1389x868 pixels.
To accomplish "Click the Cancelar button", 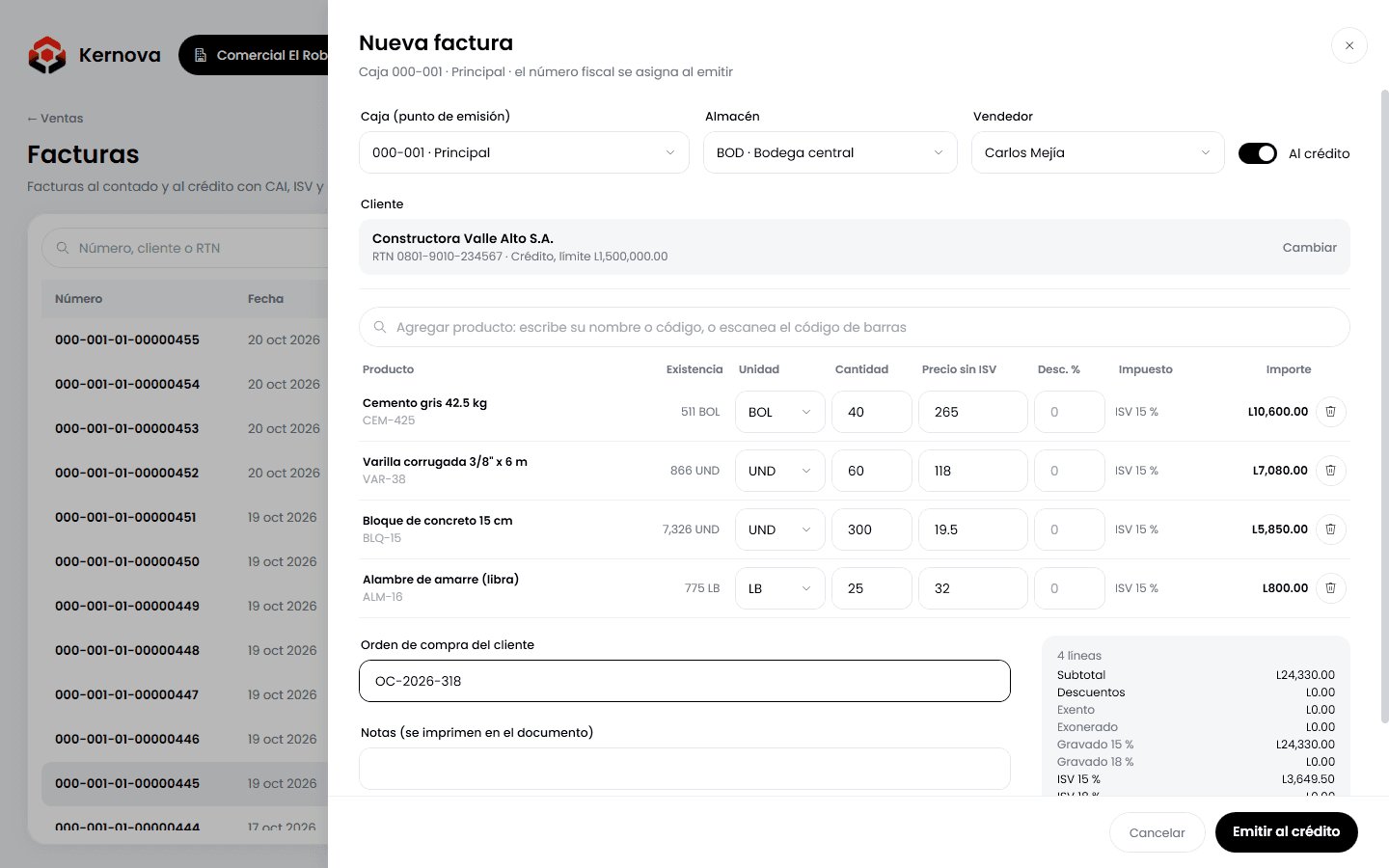I will (1157, 832).
